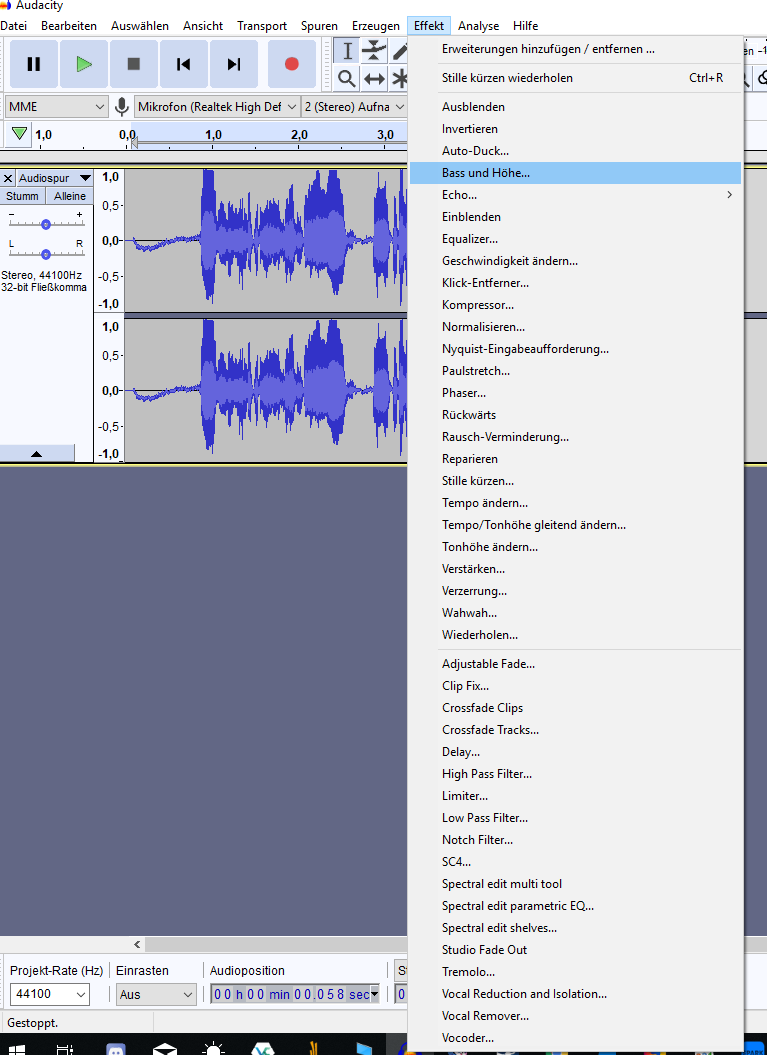Open the Analyse menu
The image size is (767, 1055).
478,26
